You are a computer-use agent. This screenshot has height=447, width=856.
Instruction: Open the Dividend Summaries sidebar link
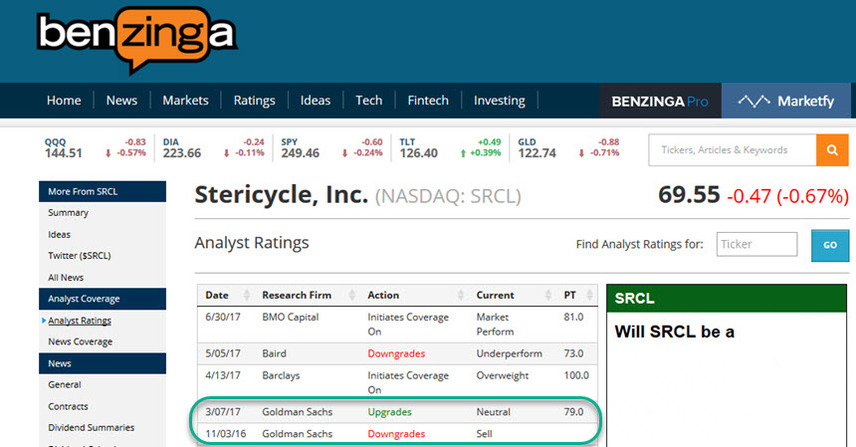[x=91, y=428]
